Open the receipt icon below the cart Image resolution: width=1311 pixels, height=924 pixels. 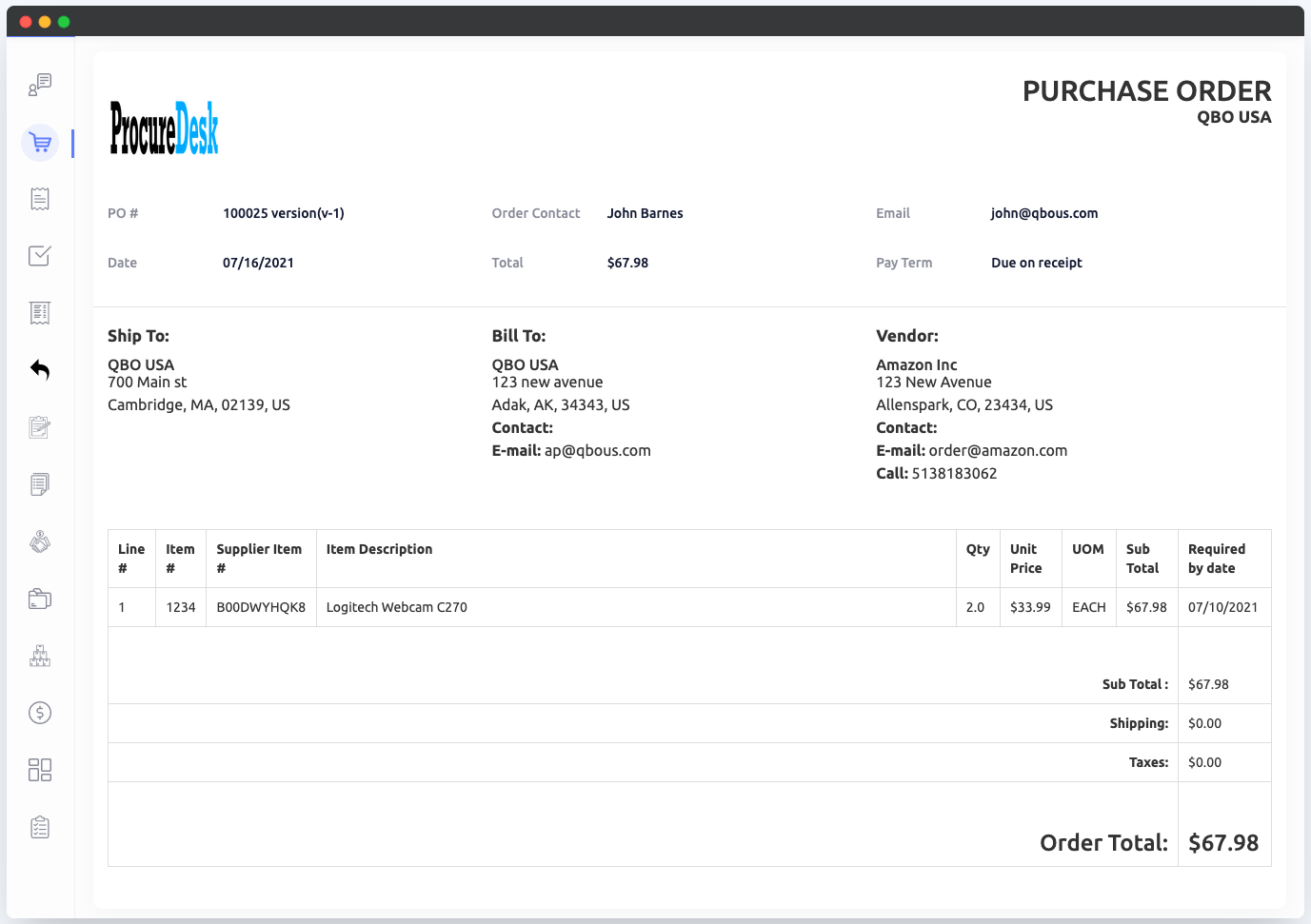click(x=40, y=199)
